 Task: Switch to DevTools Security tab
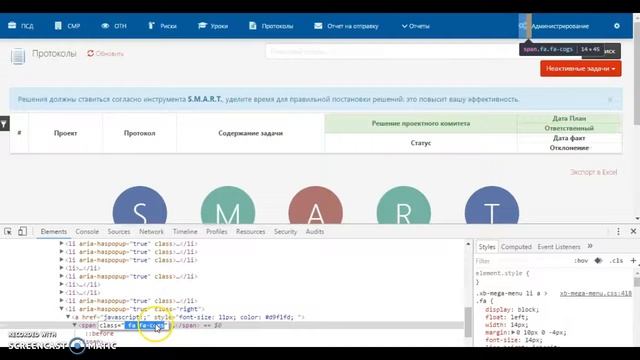[285, 231]
